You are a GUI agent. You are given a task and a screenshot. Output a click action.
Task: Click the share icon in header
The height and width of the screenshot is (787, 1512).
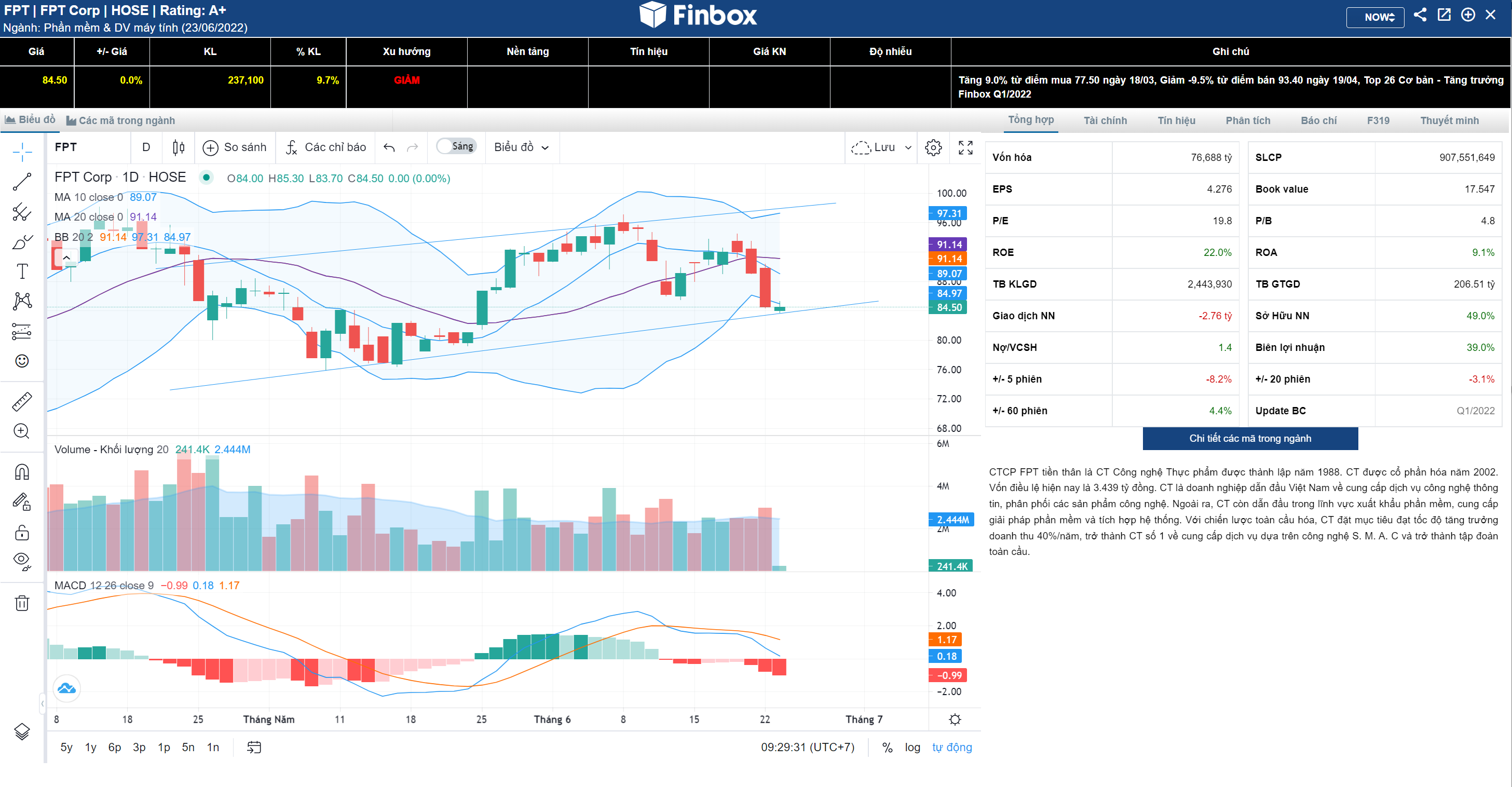[1420, 15]
